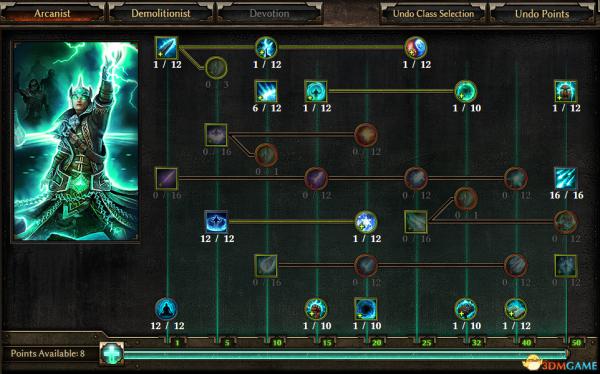The width and height of the screenshot is (600, 374).
Task: Click the Arcanist character portrait
Action: pyautogui.click(x=76, y=141)
